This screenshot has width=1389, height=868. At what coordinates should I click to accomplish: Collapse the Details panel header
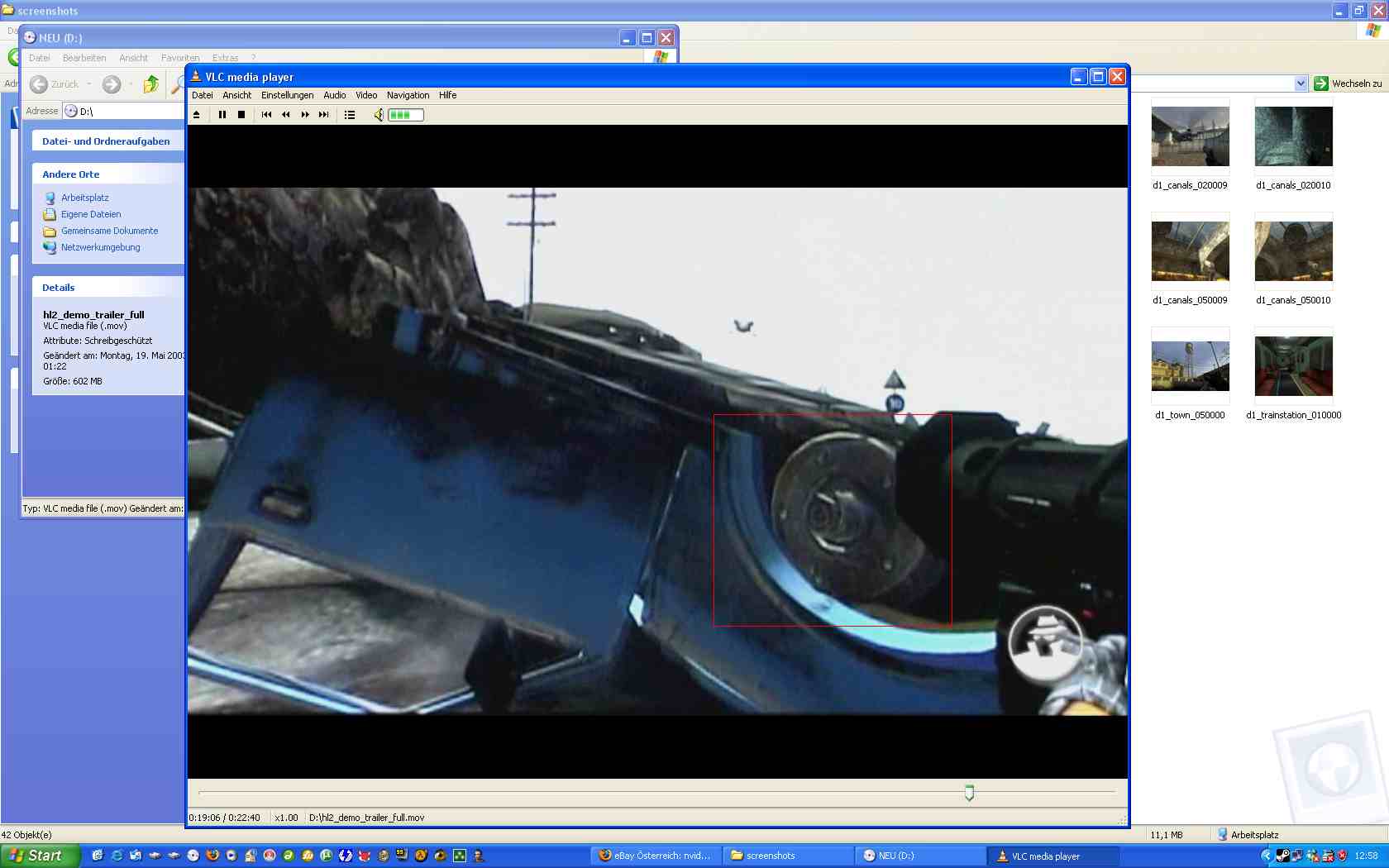[x=108, y=288]
